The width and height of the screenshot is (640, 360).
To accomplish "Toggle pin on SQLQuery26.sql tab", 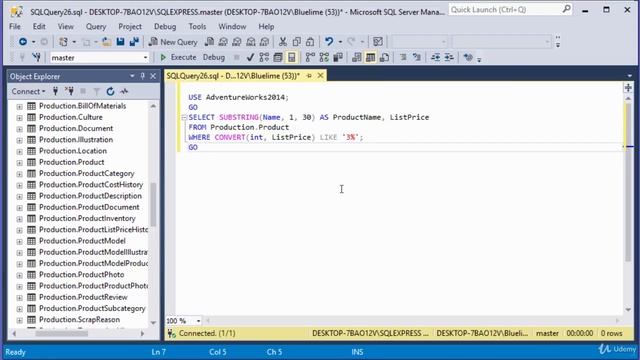I will [x=309, y=76].
